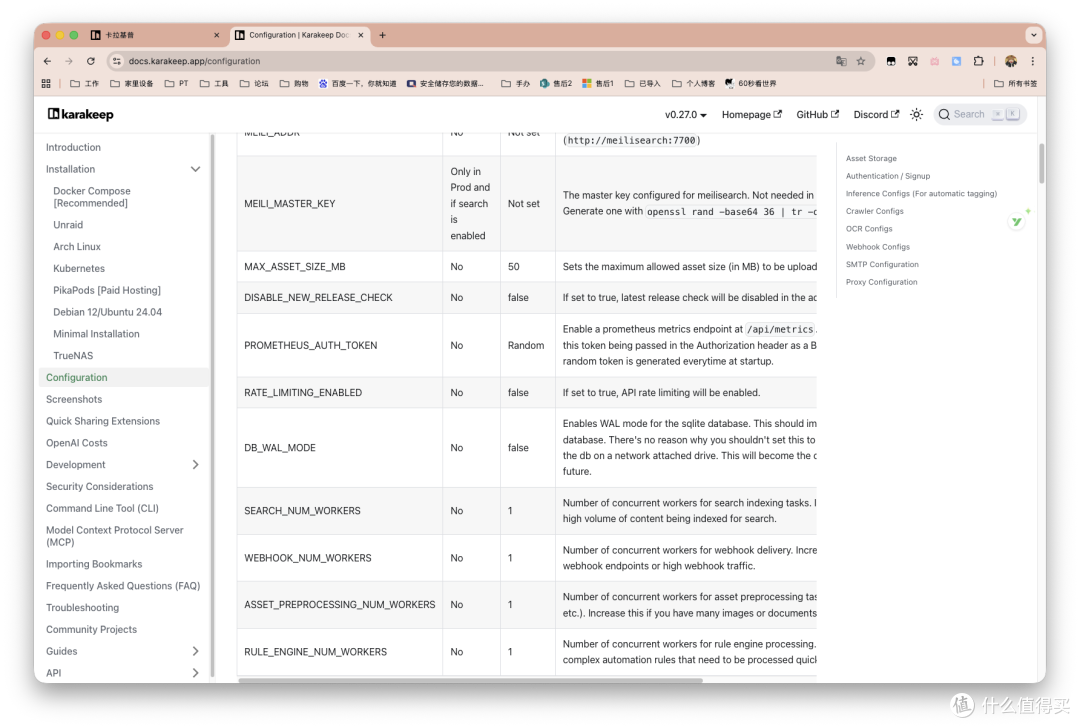Screen dimensions: 1080x728
Task: Jump to SMTP Configuration section
Action: (x=882, y=264)
